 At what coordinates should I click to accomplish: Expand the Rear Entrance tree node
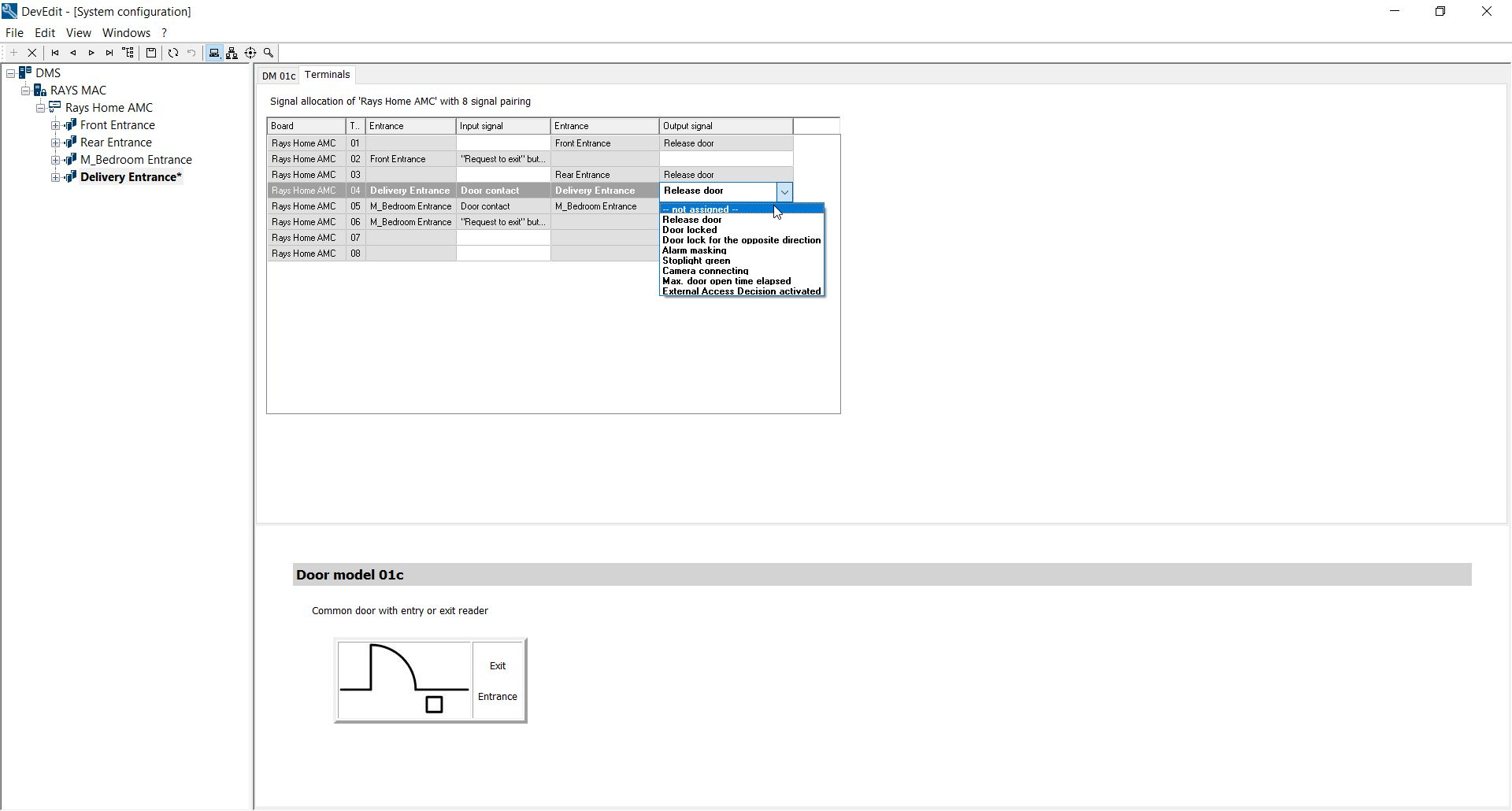tap(56, 143)
